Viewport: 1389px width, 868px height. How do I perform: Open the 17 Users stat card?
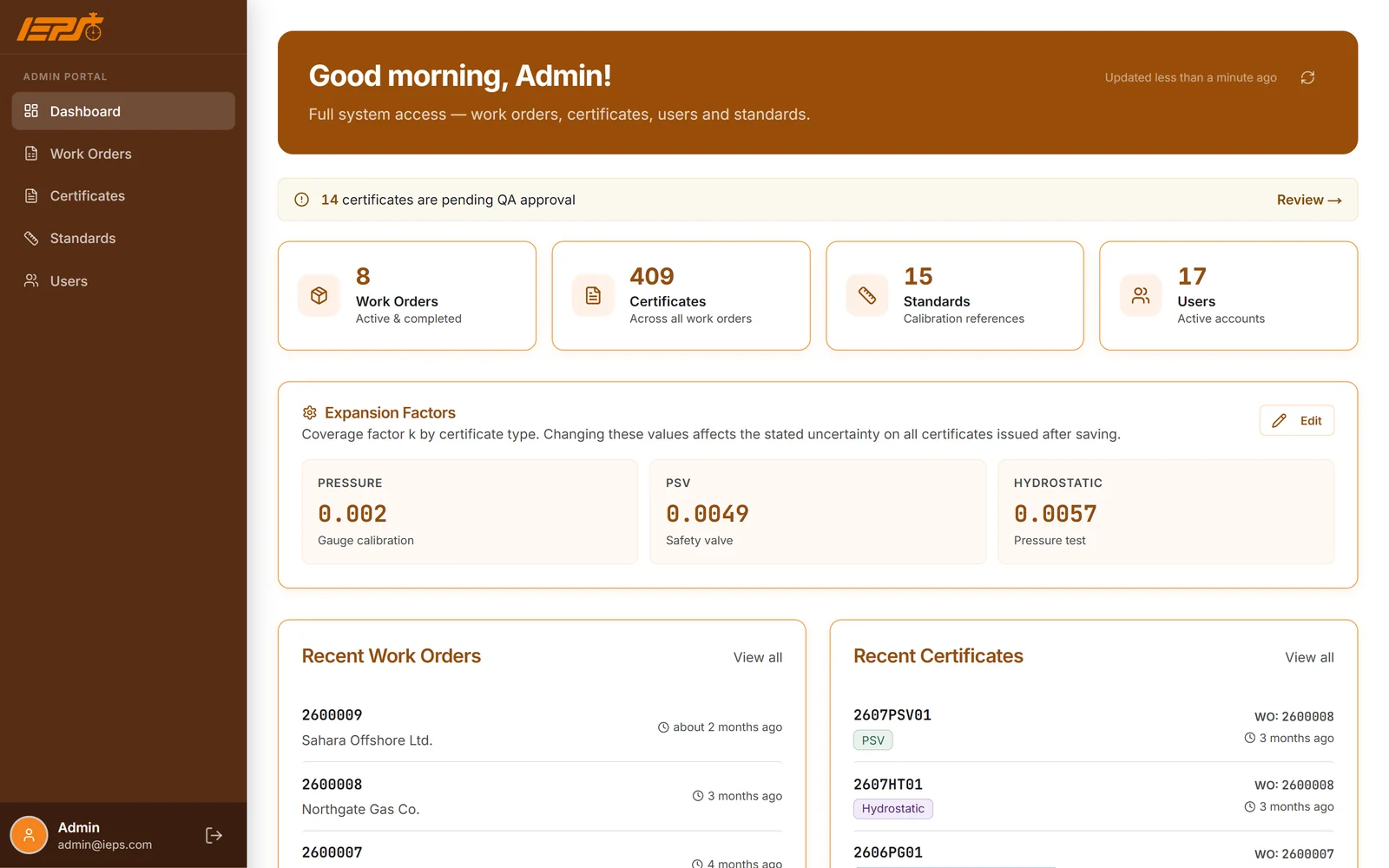point(1228,296)
